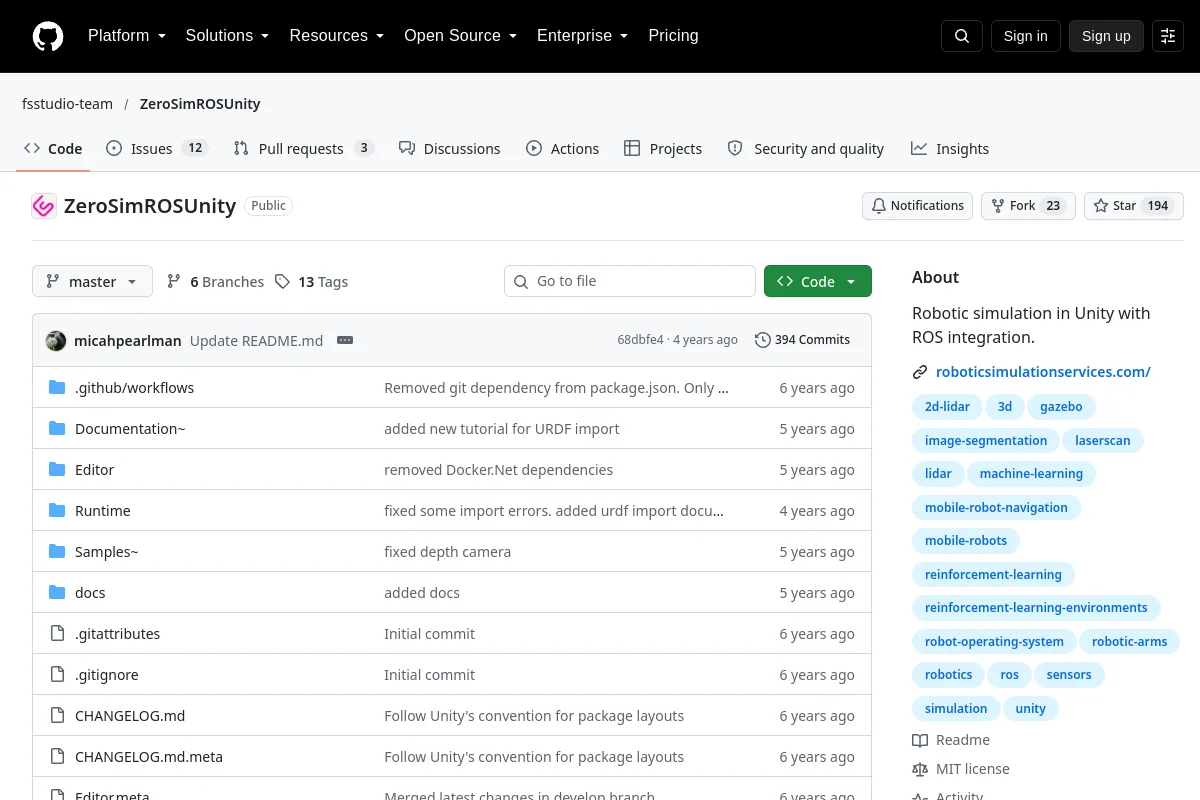Open 'removed Docker.Net dependencies' commit message
The image size is (1200, 800).
click(x=499, y=470)
